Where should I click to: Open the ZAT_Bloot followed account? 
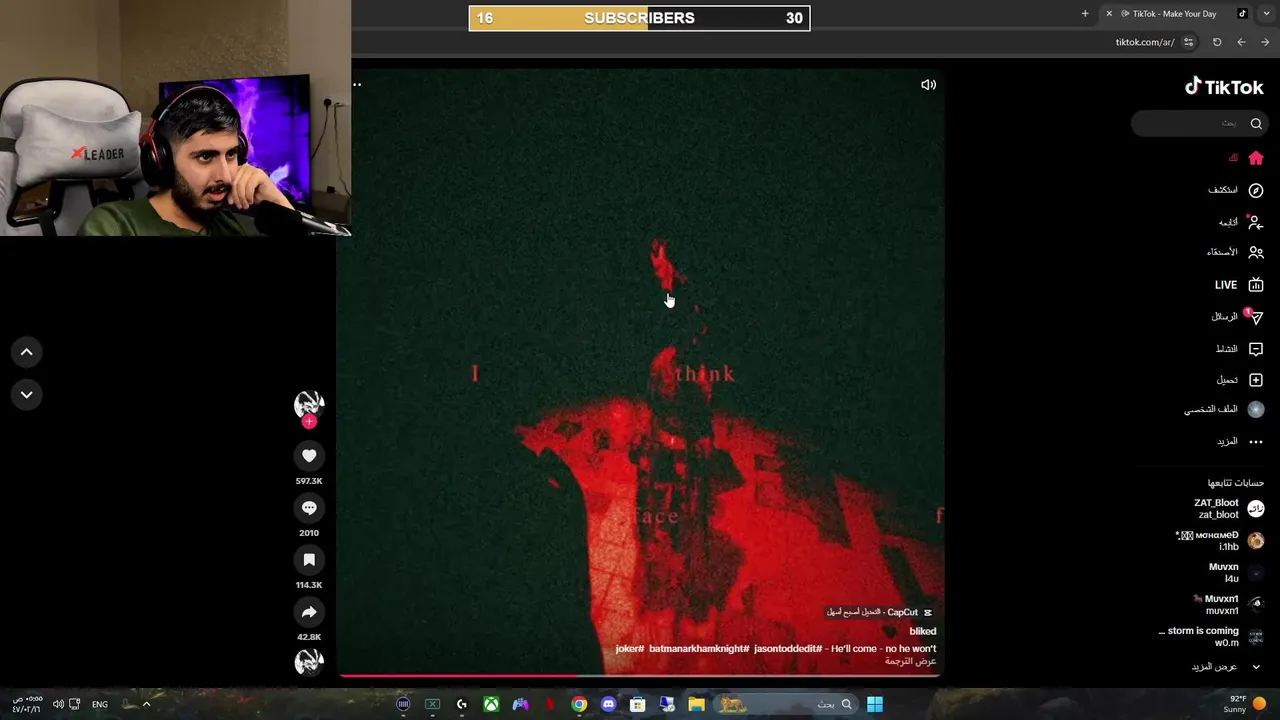tap(1228, 509)
